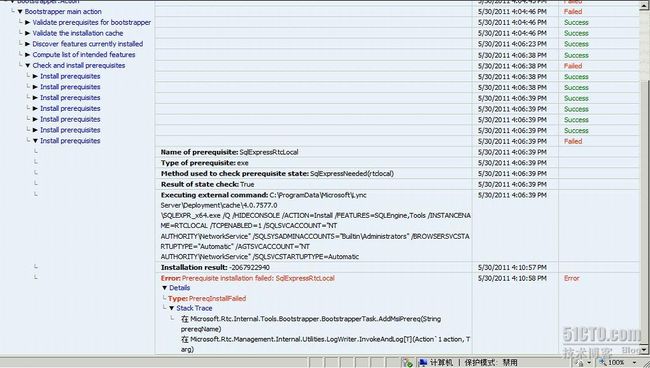Expand Compute list of intended features arrow
650x368 pixels.
coord(27,55)
